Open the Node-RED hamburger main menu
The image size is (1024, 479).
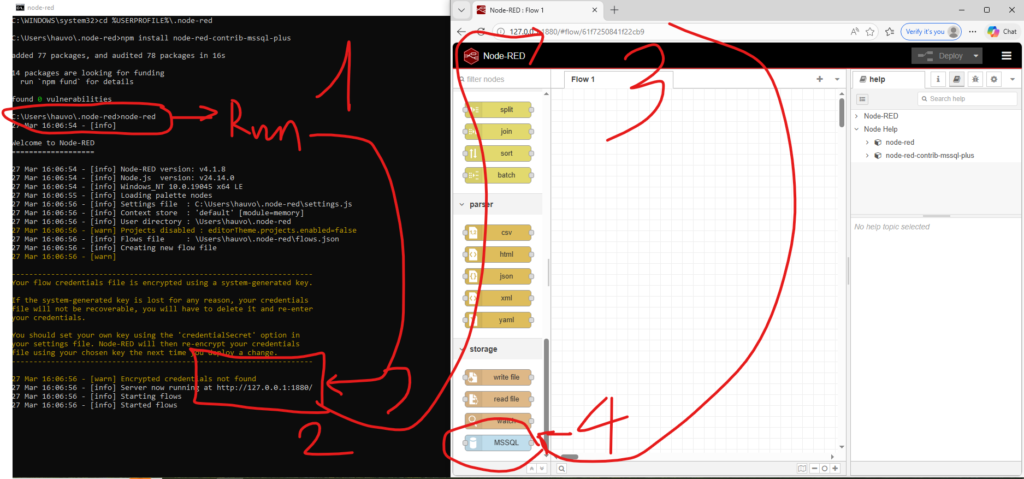(x=1005, y=56)
